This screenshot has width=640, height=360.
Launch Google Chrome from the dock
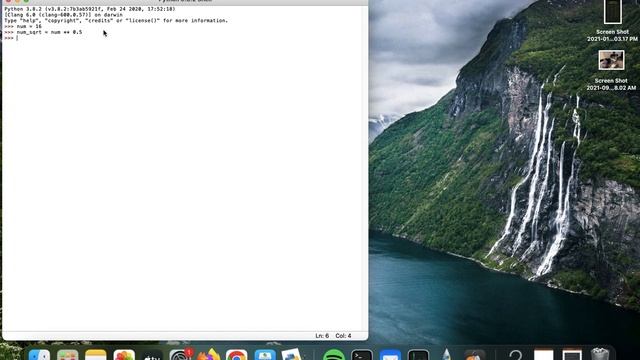[x=237, y=355]
